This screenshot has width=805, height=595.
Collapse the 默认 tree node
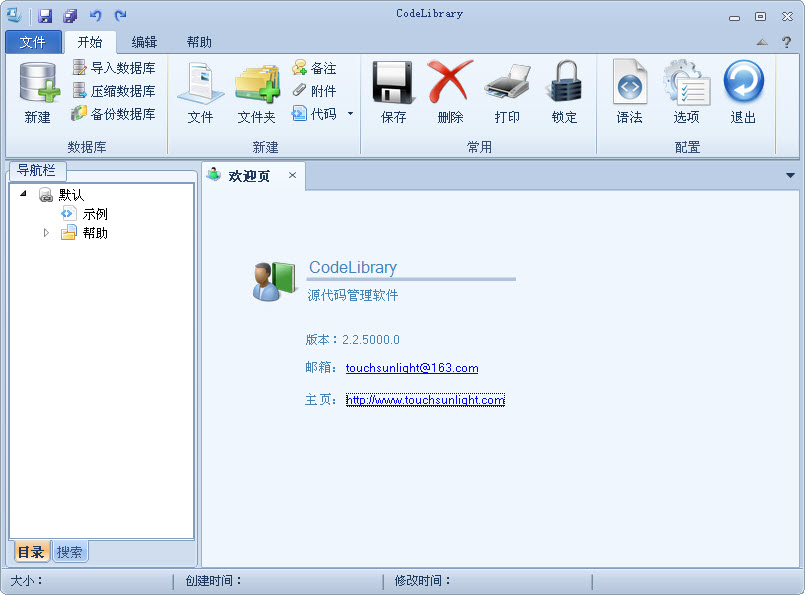click(x=23, y=194)
